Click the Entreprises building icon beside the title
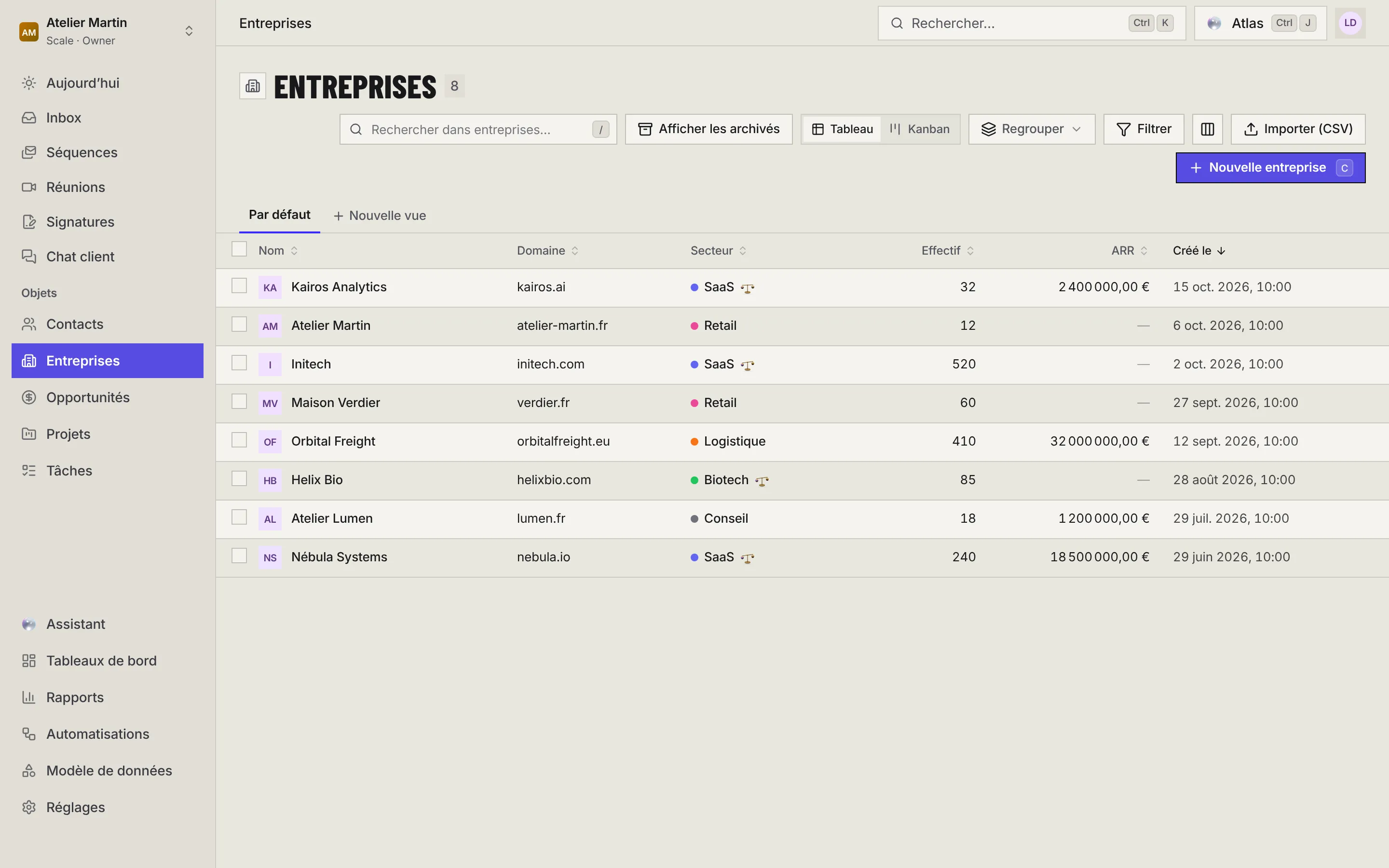Viewport: 1389px width, 868px height. pyautogui.click(x=253, y=86)
